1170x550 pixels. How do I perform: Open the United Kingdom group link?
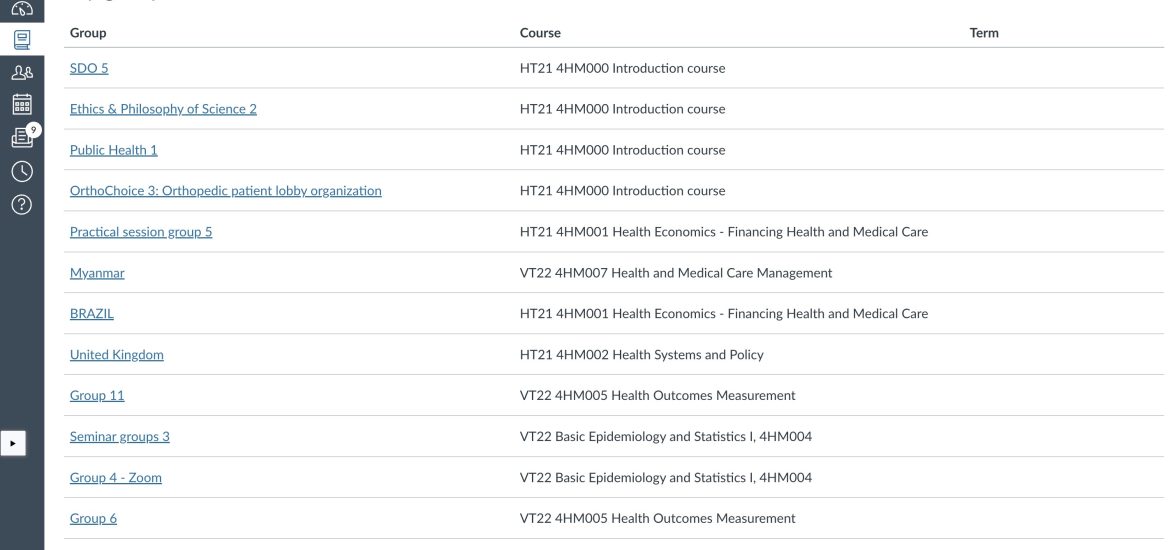[116, 354]
